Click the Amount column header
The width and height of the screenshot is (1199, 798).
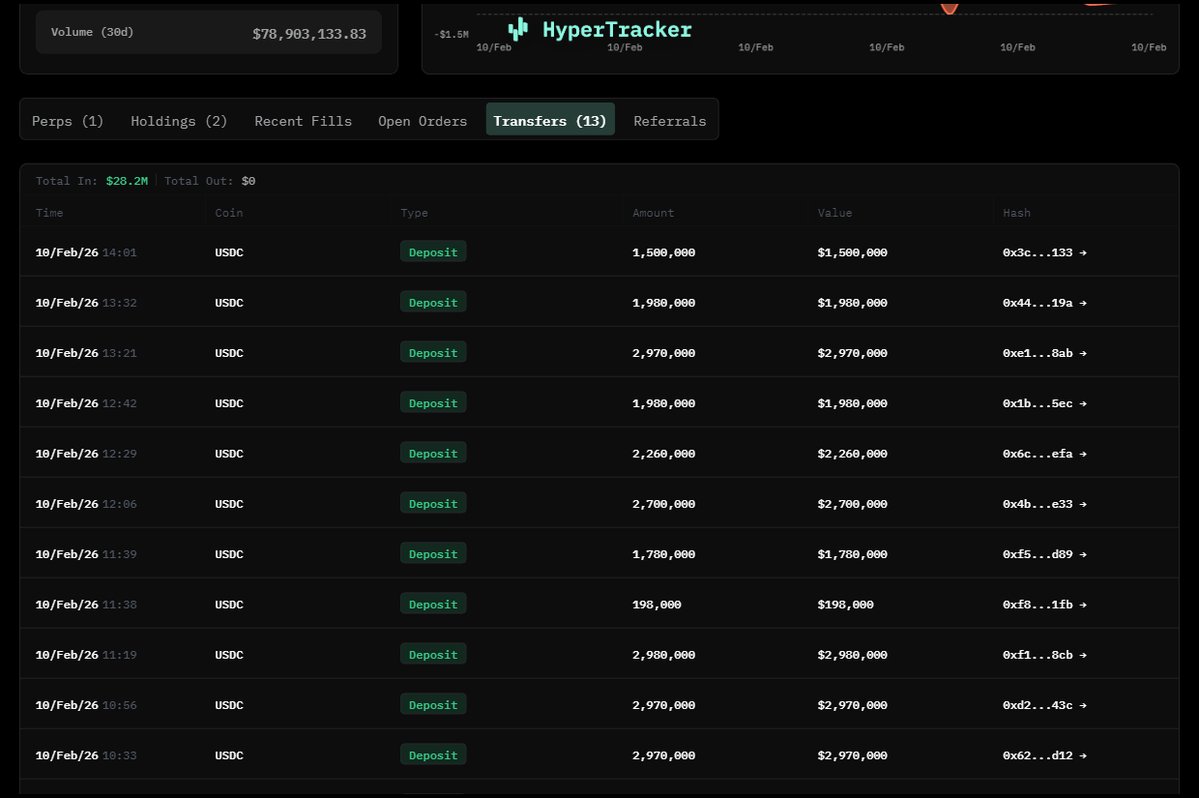click(653, 213)
